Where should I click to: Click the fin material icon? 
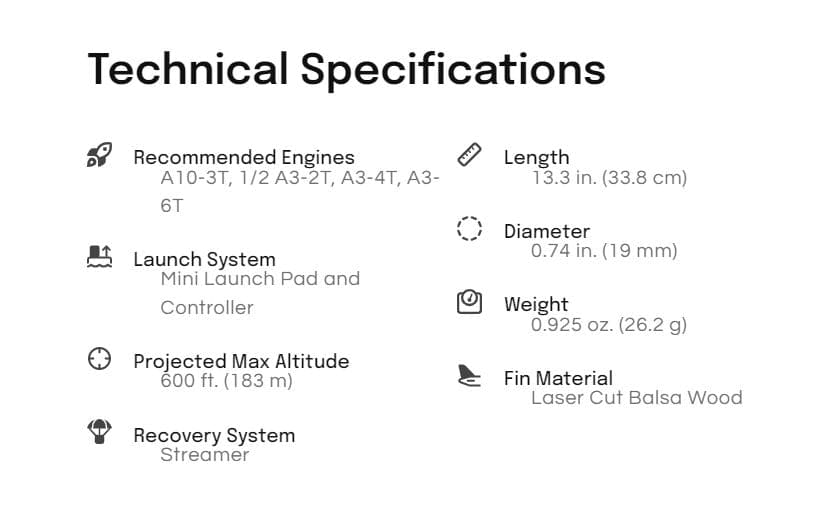coord(469,375)
